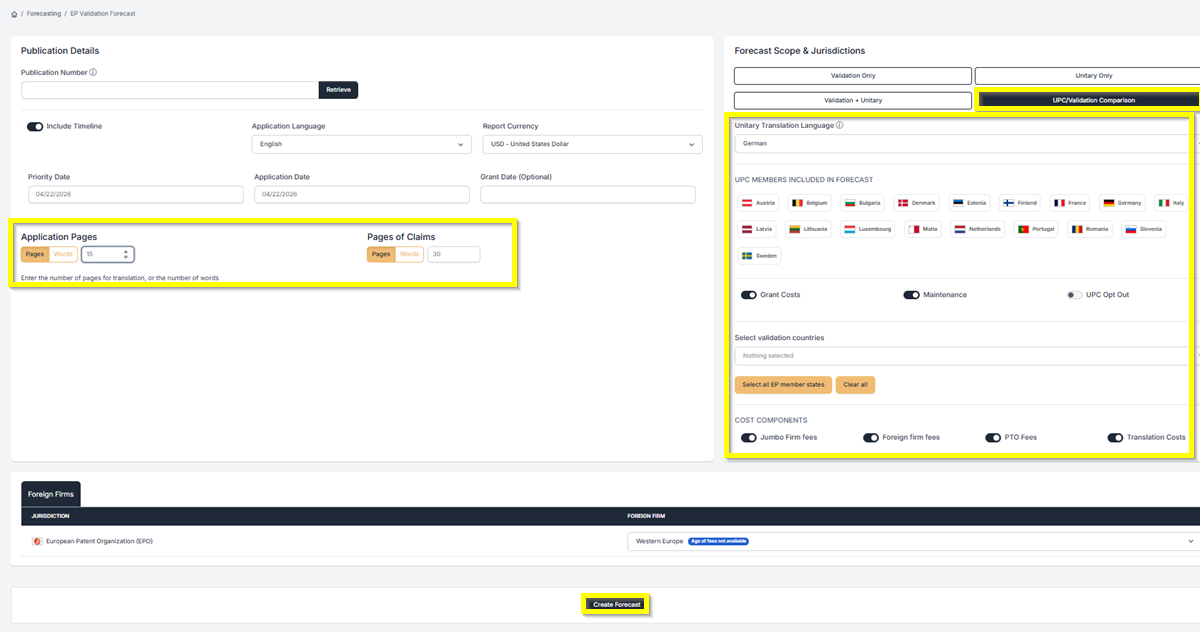
Task: Click the Application Date field
Action: 362,194
